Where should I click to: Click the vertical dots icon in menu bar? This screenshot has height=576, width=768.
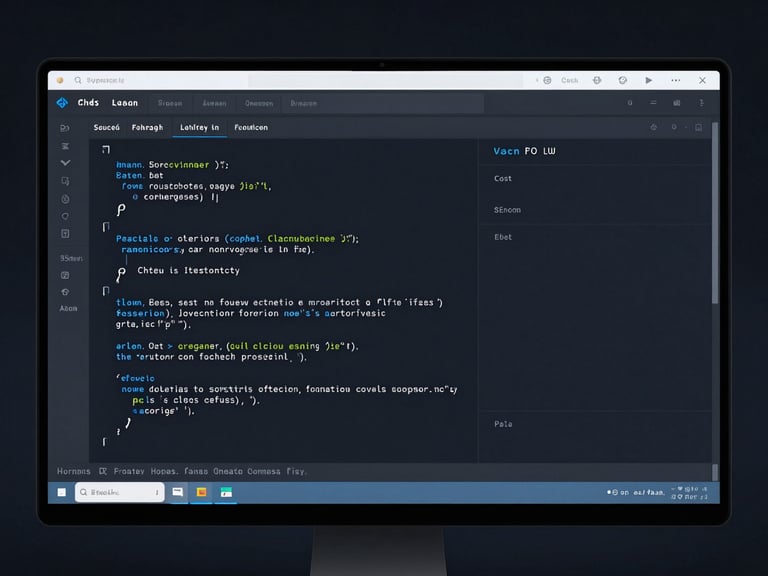[x=701, y=103]
